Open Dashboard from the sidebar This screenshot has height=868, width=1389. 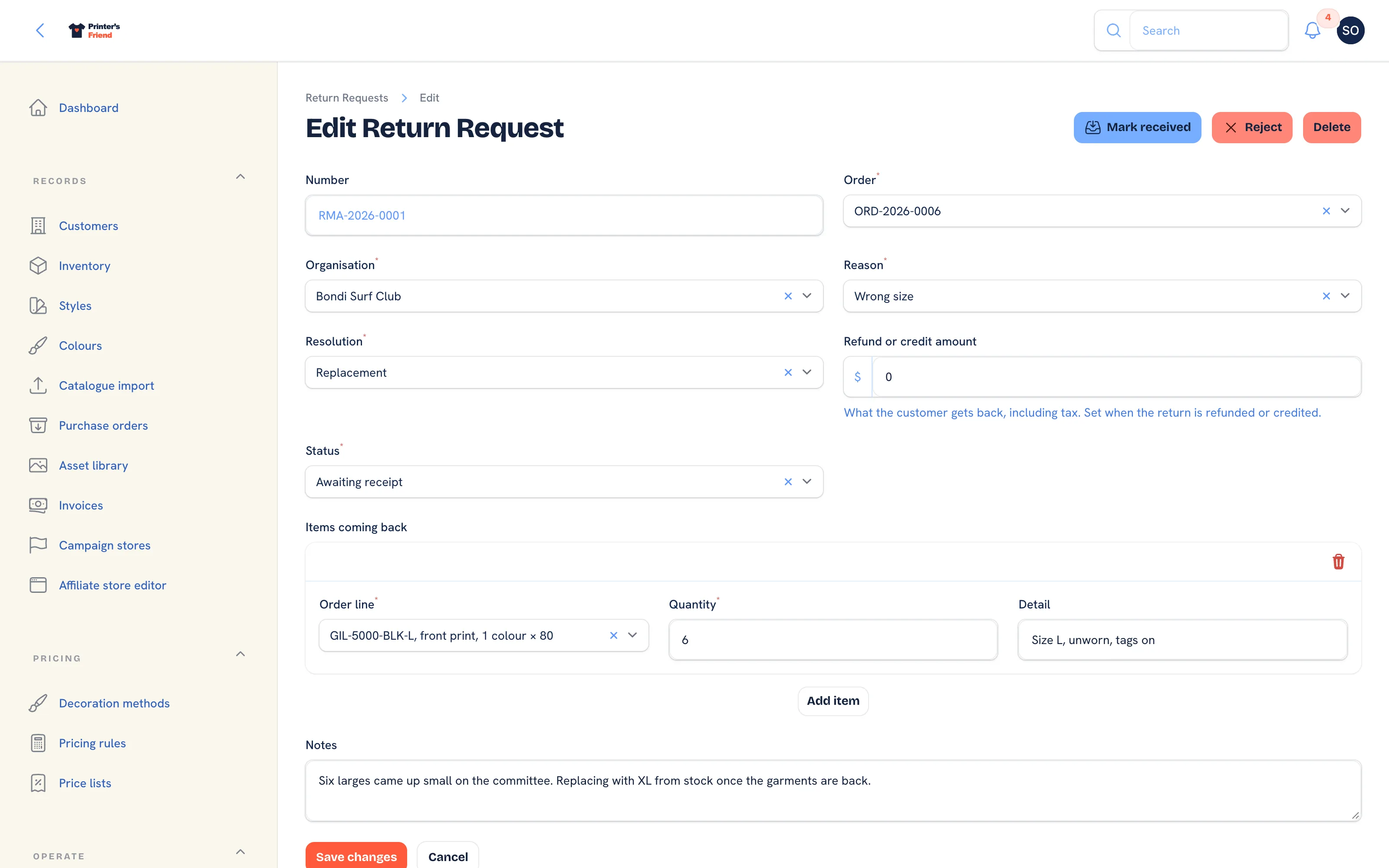[x=89, y=108]
